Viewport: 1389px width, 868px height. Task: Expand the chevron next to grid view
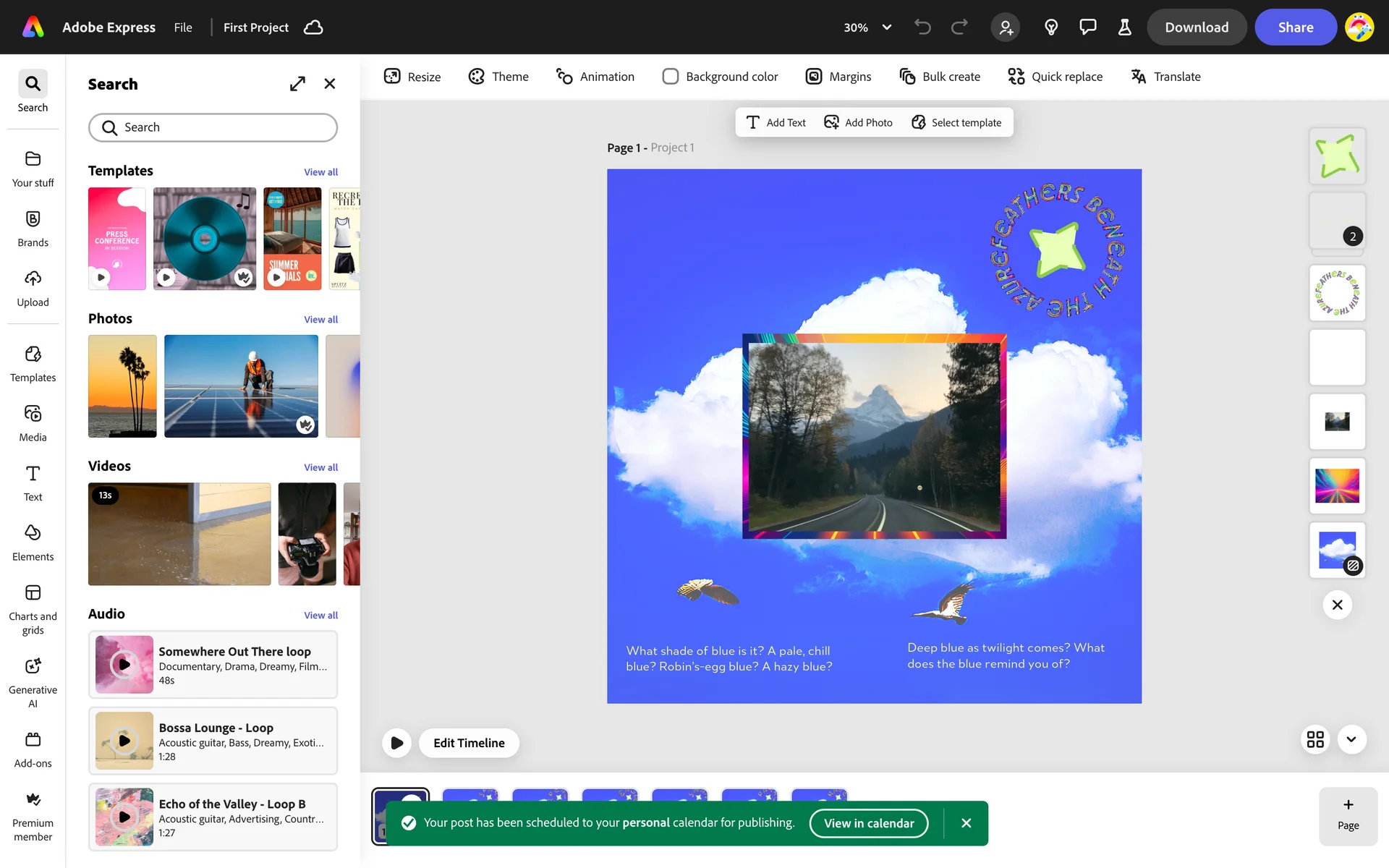(1351, 739)
